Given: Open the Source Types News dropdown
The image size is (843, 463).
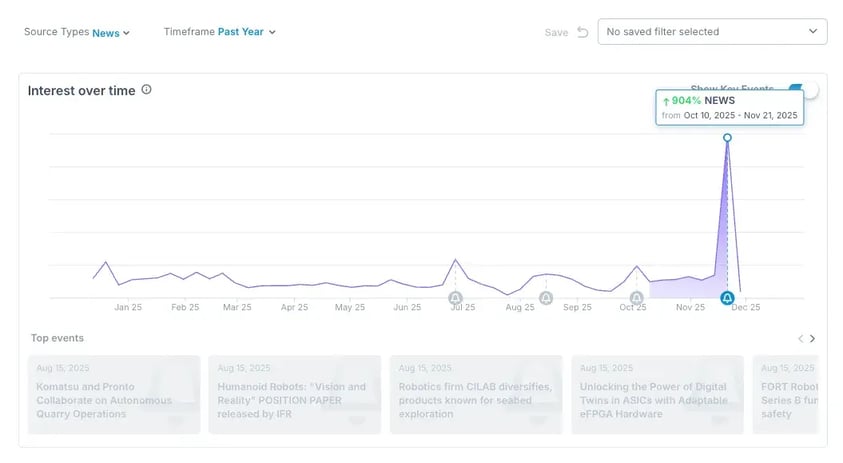Looking at the screenshot, I should tap(111, 32).
